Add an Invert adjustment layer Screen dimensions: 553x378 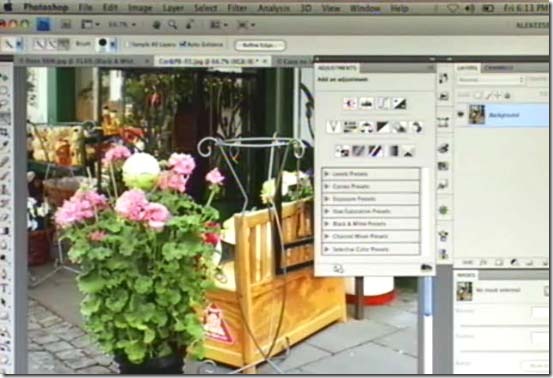342,151
